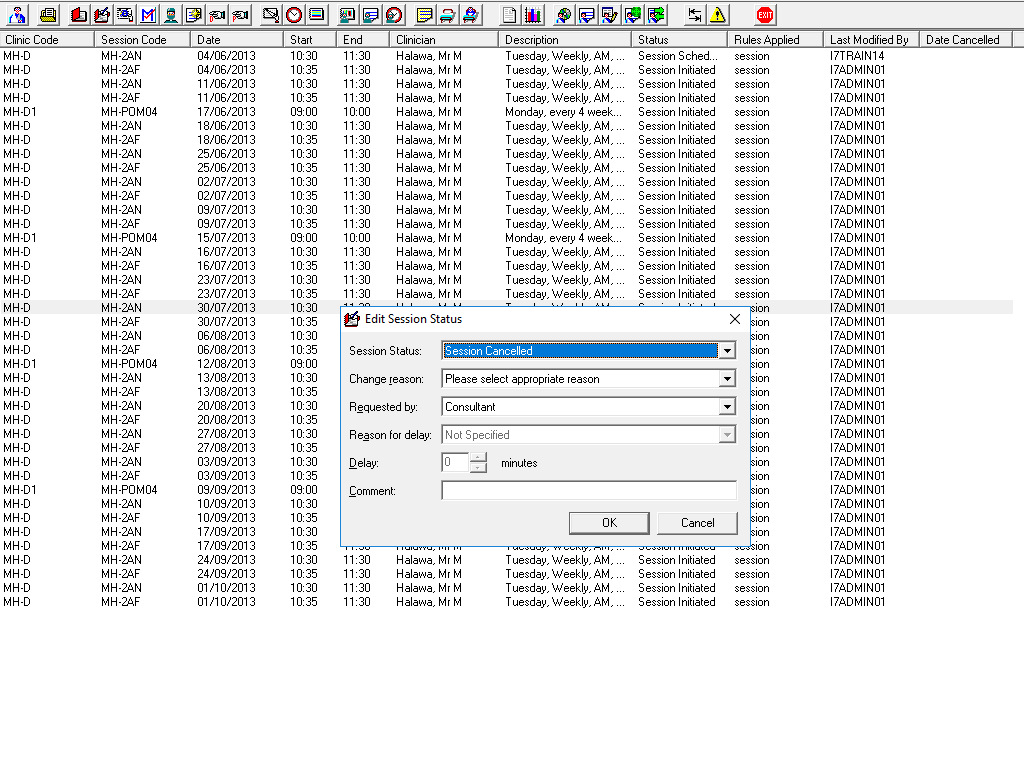
Task: Click the person with red circle checkmark icon
Action: (x=394, y=14)
